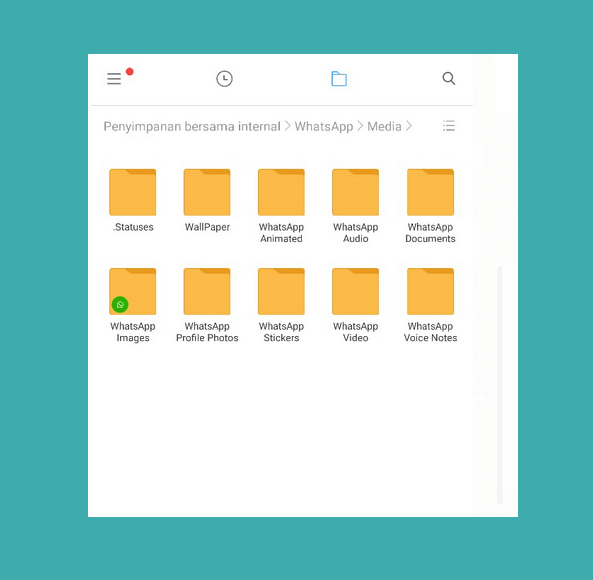Click the WhatsApp Stickers label
593x580 pixels.
281,332
